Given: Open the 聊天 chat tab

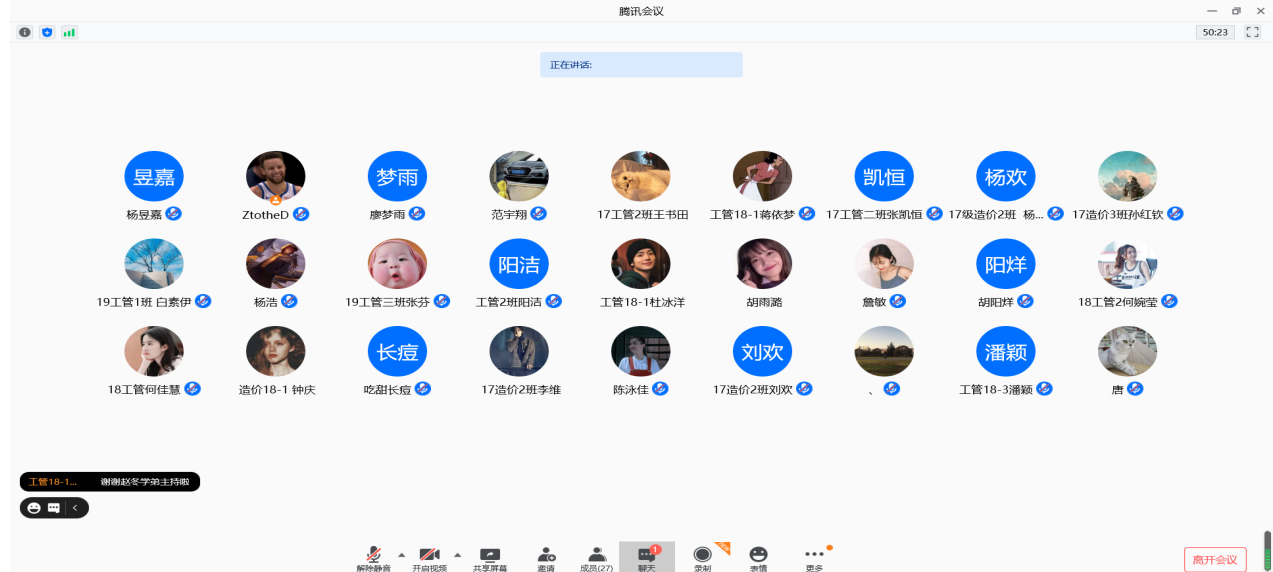Looking at the screenshot, I should pos(647,557).
